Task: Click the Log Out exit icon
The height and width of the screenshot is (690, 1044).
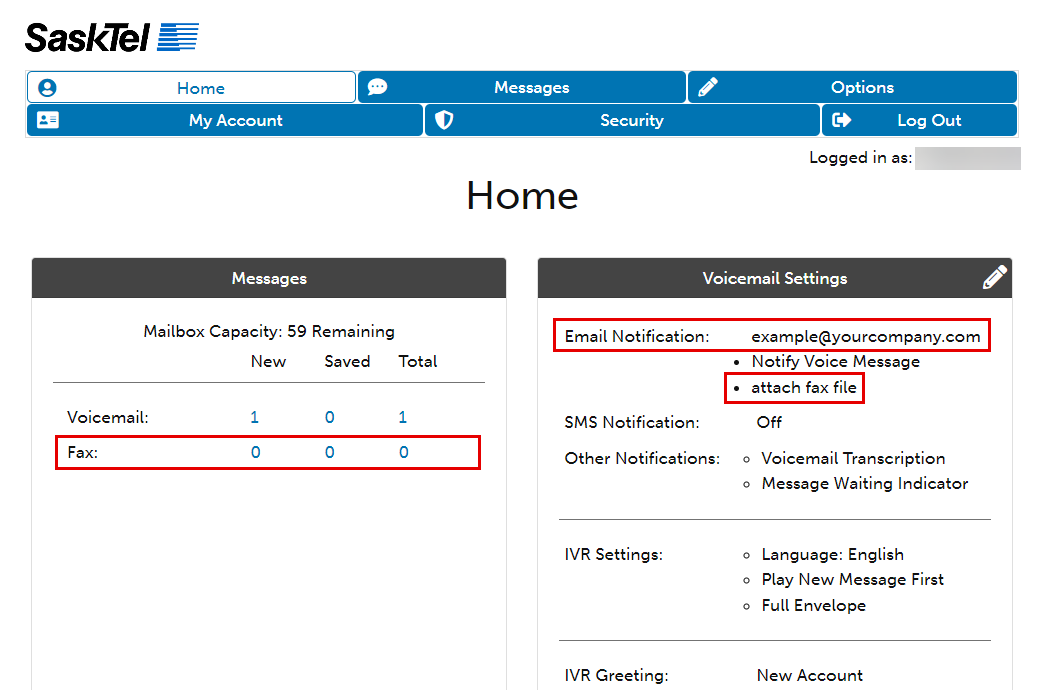Action: point(843,120)
